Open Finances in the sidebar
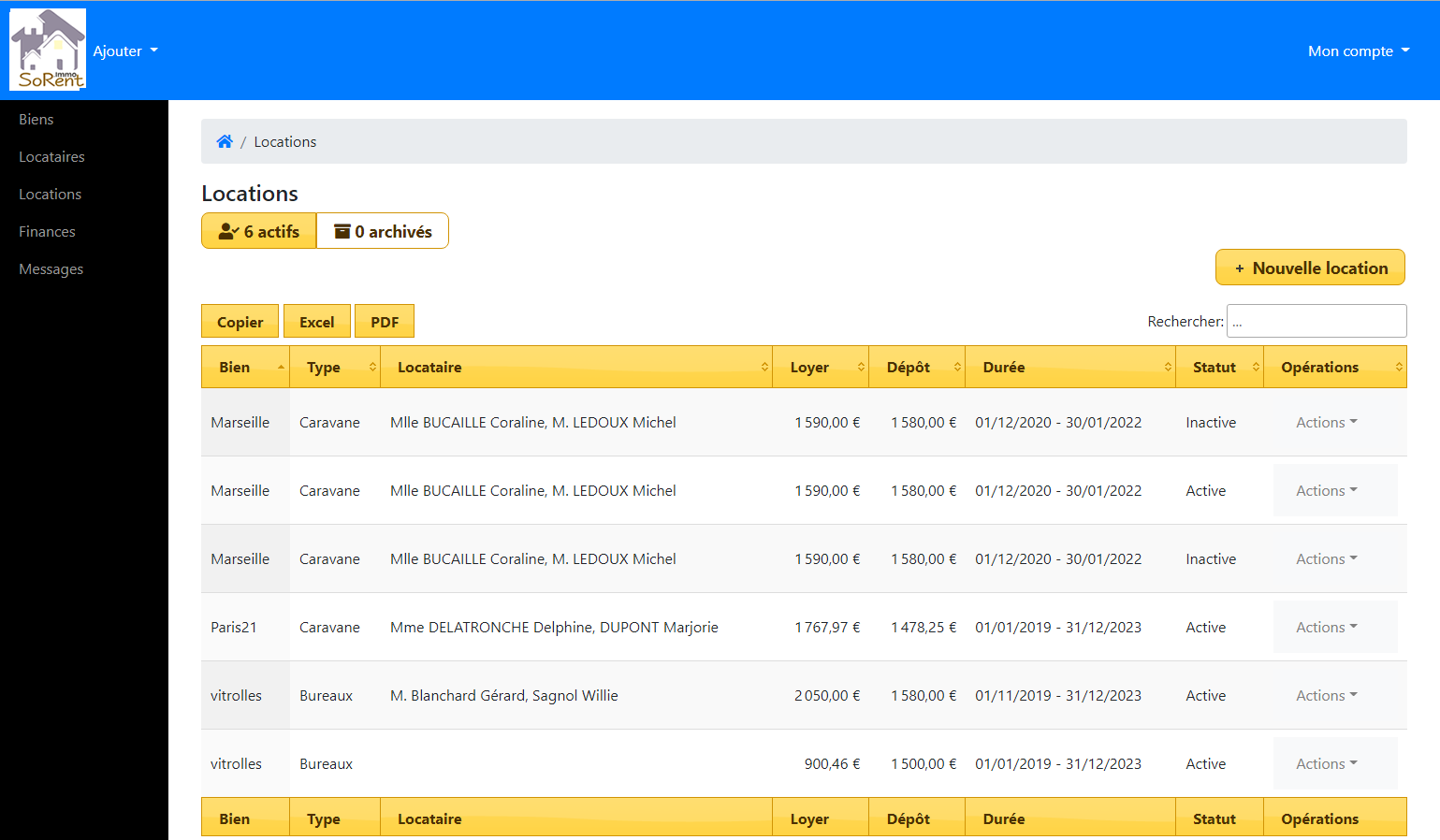The height and width of the screenshot is (840, 1440). tap(47, 231)
